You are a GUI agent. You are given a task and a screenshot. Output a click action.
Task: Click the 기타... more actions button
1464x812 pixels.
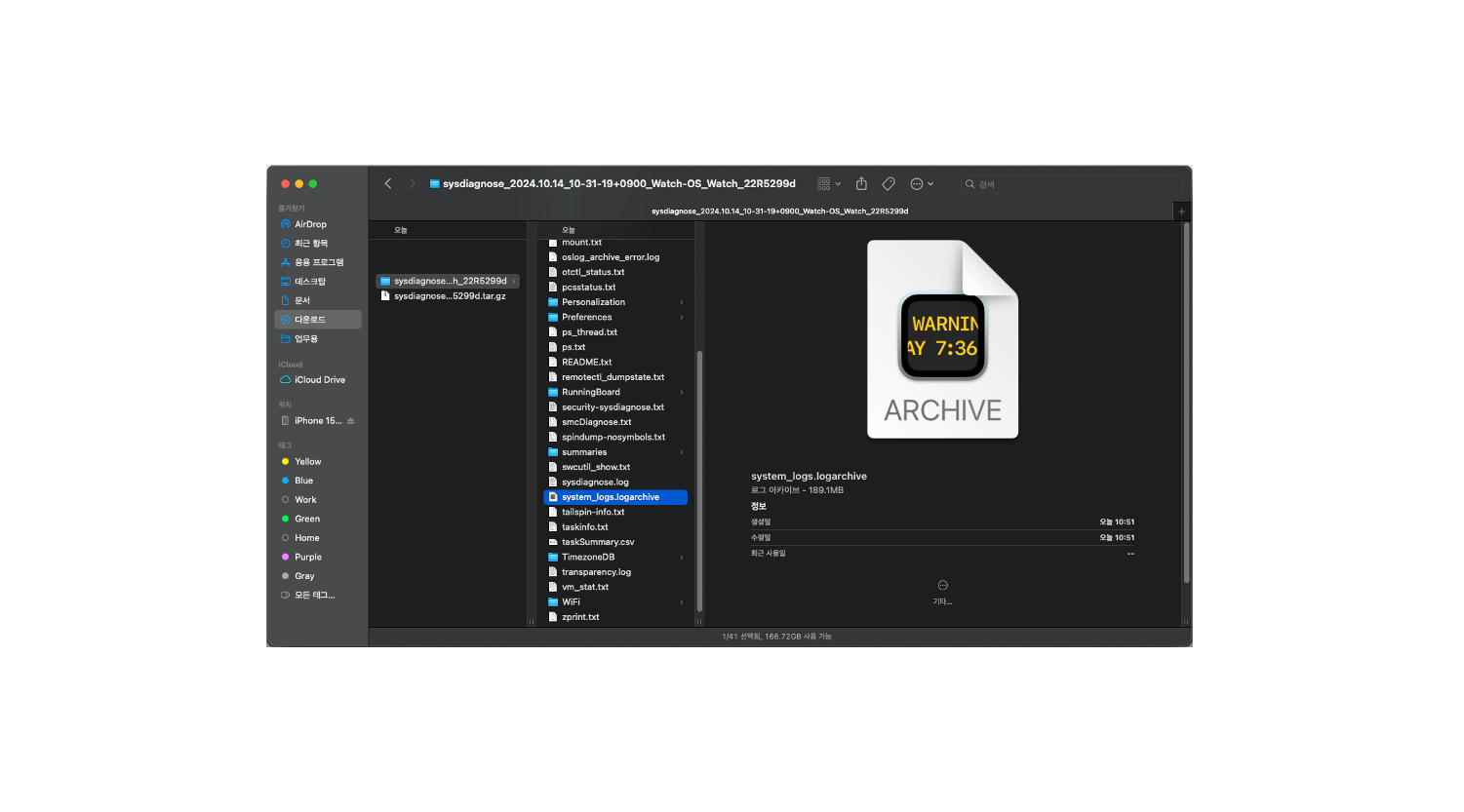(x=942, y=593)
